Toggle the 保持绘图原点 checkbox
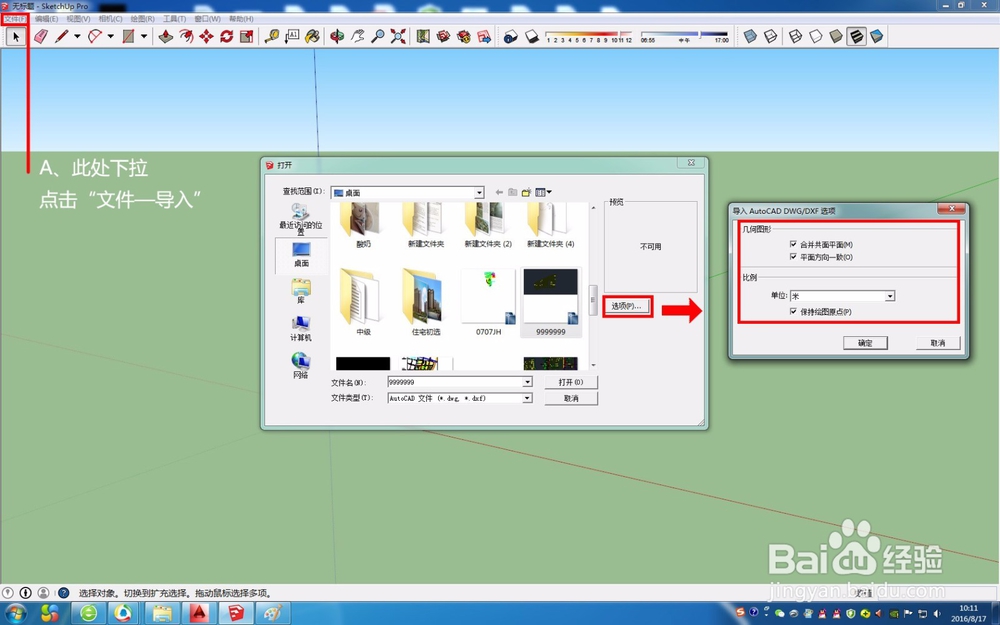The width and height of the screenshot is (1000, 625). [793, 312]
